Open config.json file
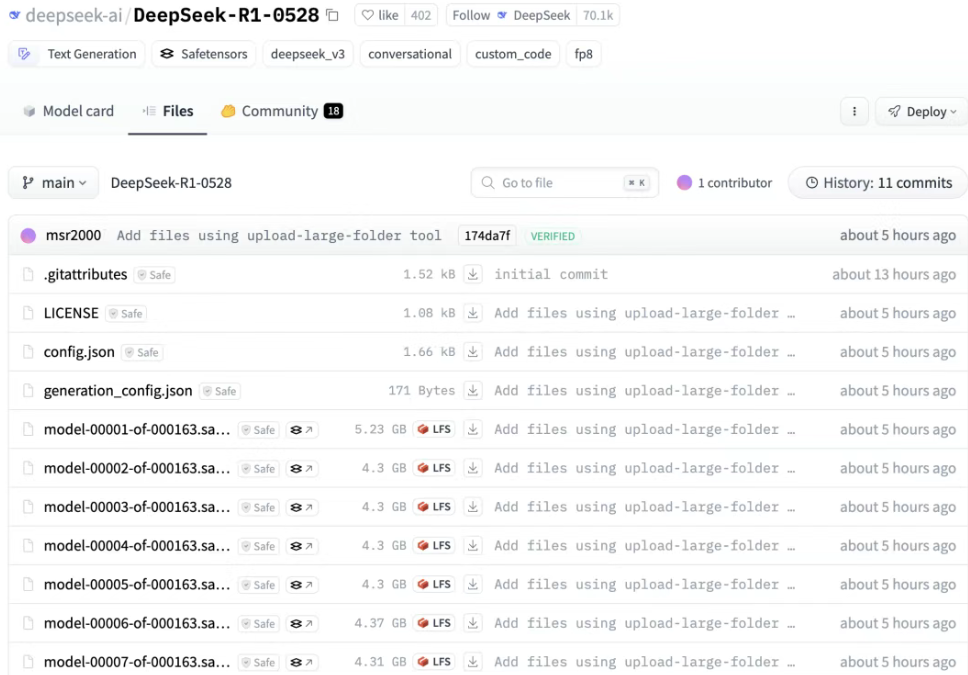The height and width of the screenshot is (675, 968). click(79, 352)
